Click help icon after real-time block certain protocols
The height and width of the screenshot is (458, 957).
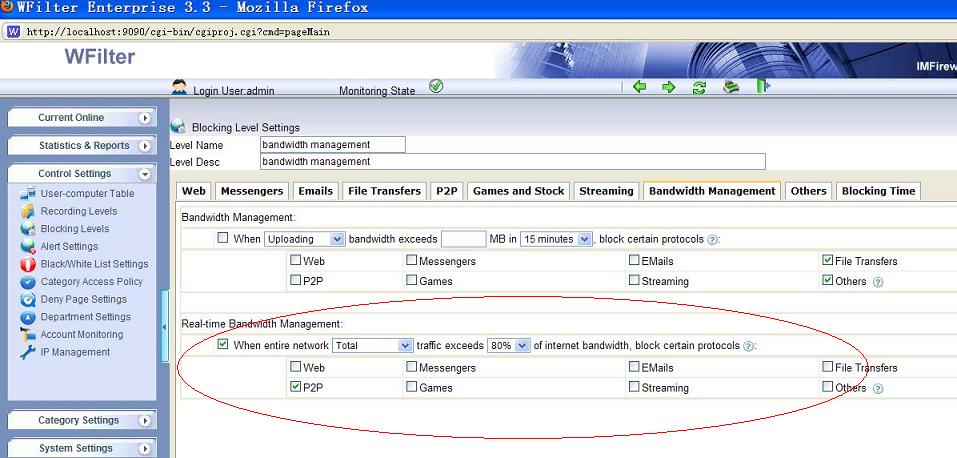pyautogui.click(x=748, y=346)
